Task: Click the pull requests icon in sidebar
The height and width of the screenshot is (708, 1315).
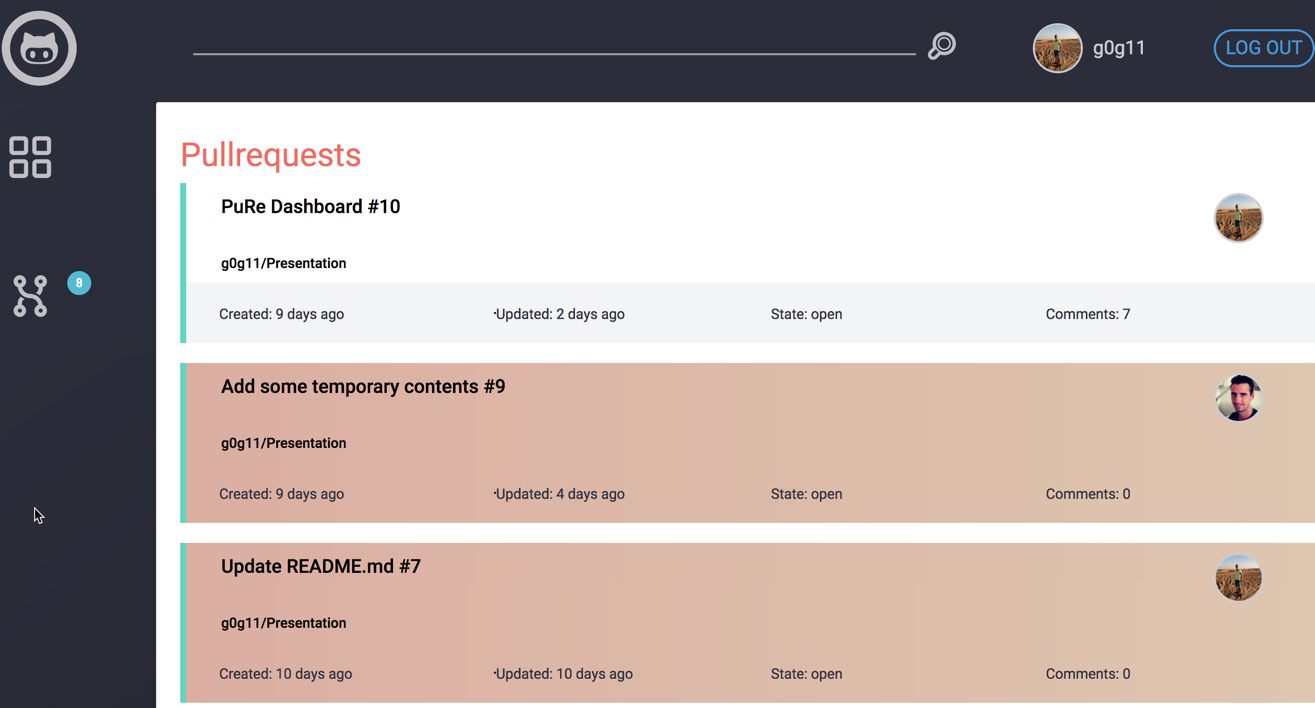Action: click(x=29, y=296)
